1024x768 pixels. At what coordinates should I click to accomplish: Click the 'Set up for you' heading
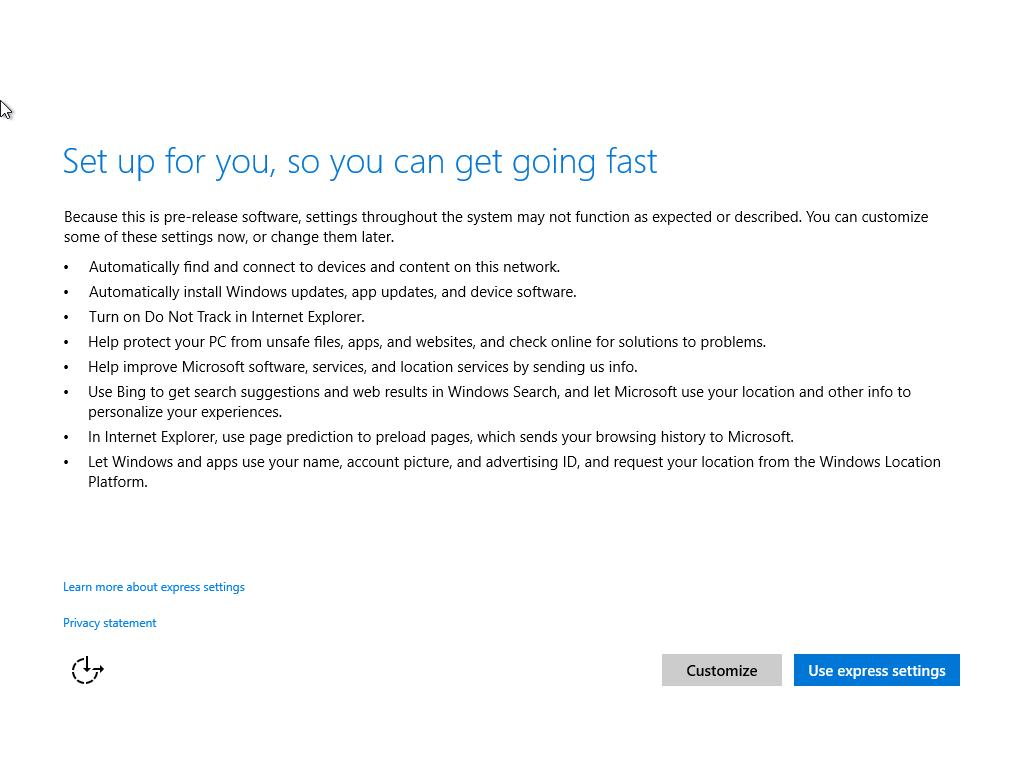coord(360,162)
